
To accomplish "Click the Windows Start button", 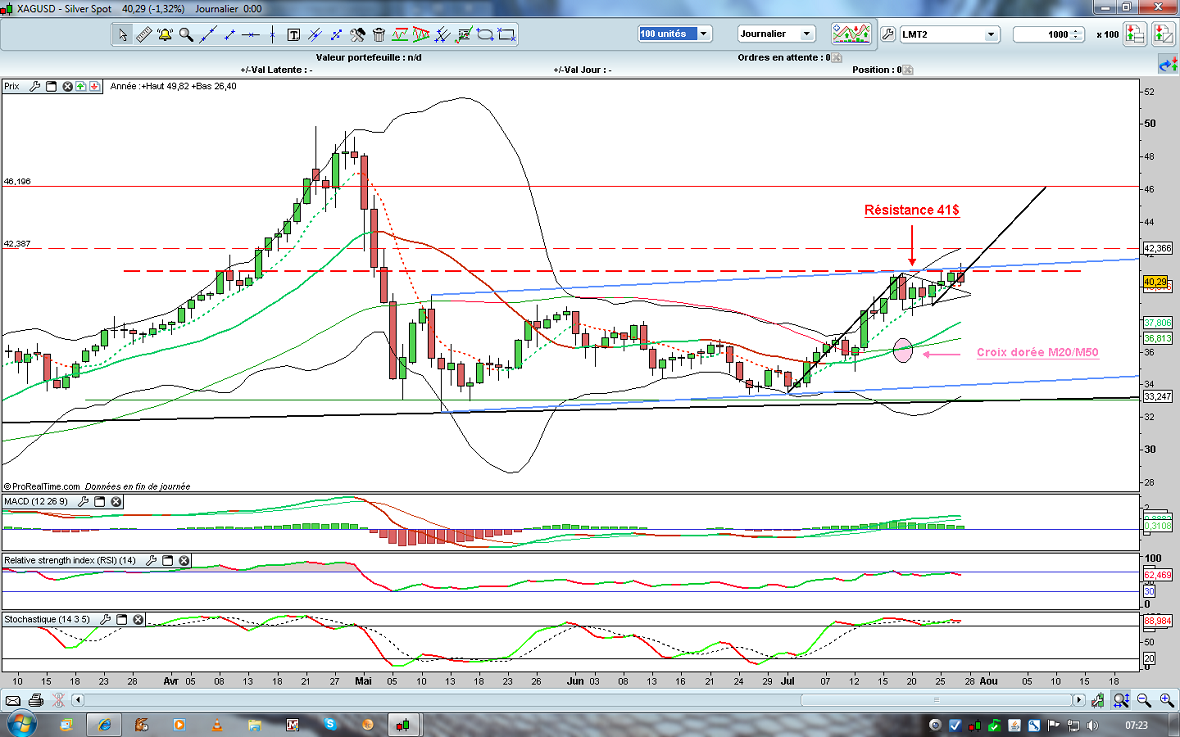I will 21,723.
